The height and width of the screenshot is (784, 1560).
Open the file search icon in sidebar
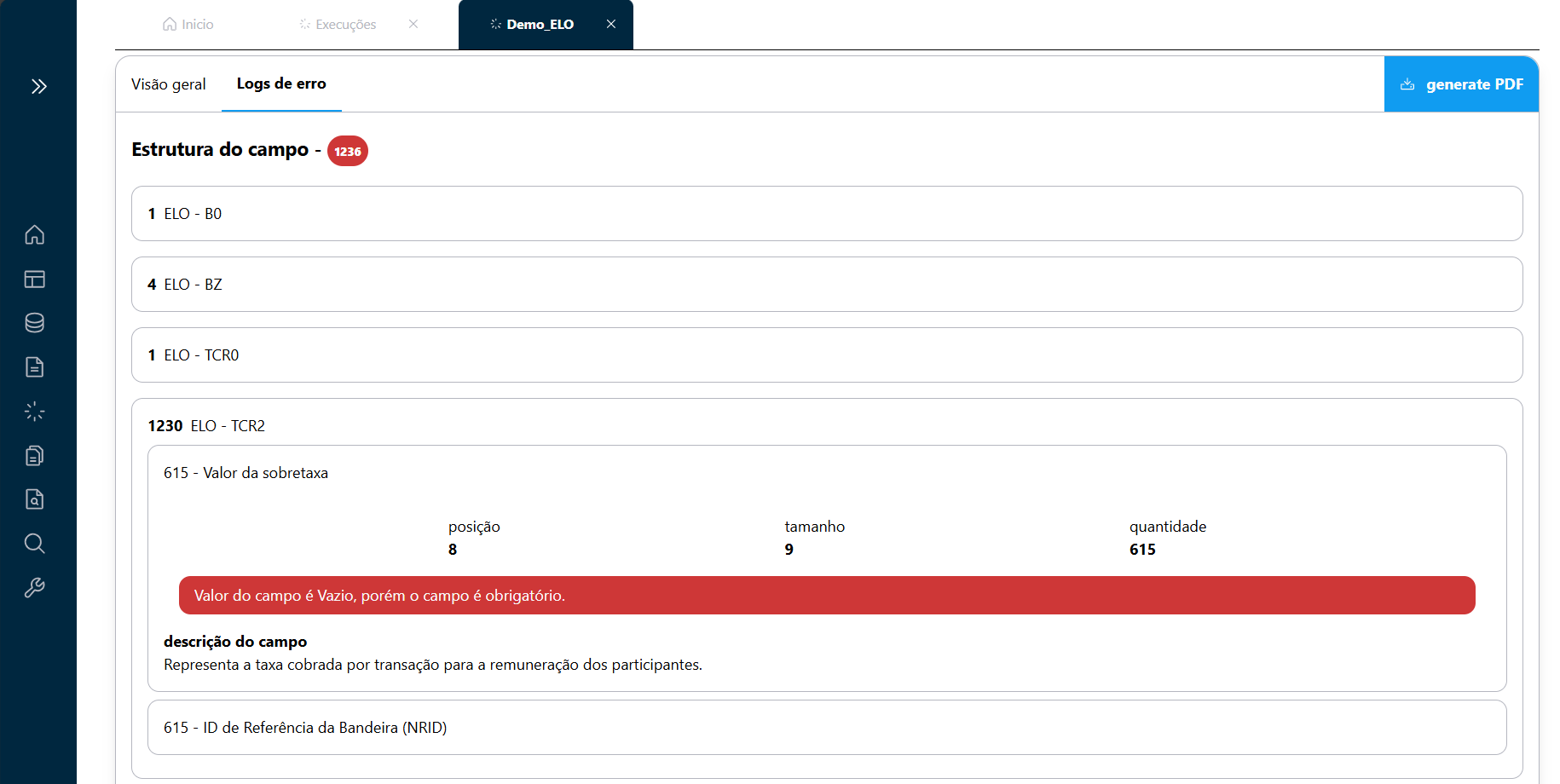pos(35,499)
